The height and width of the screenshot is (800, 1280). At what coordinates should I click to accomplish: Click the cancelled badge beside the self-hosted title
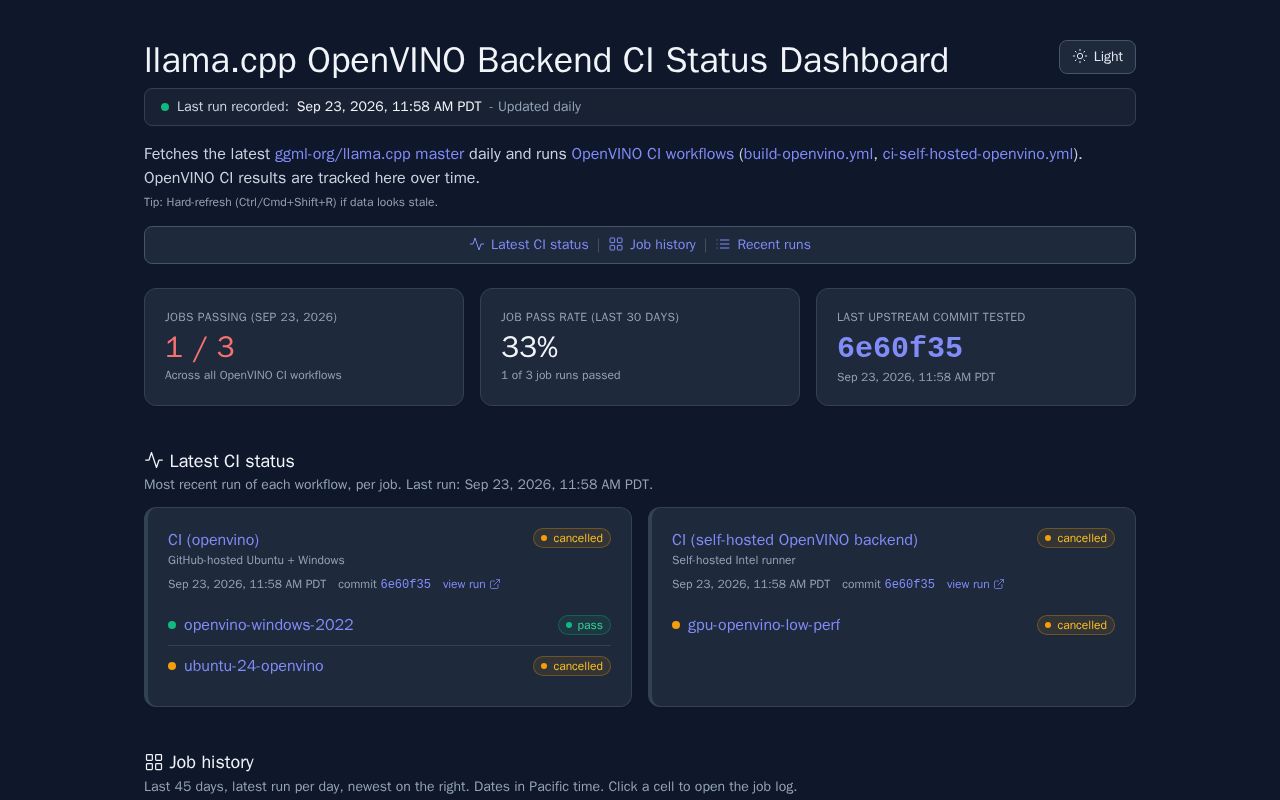[x=1076, y=538]
